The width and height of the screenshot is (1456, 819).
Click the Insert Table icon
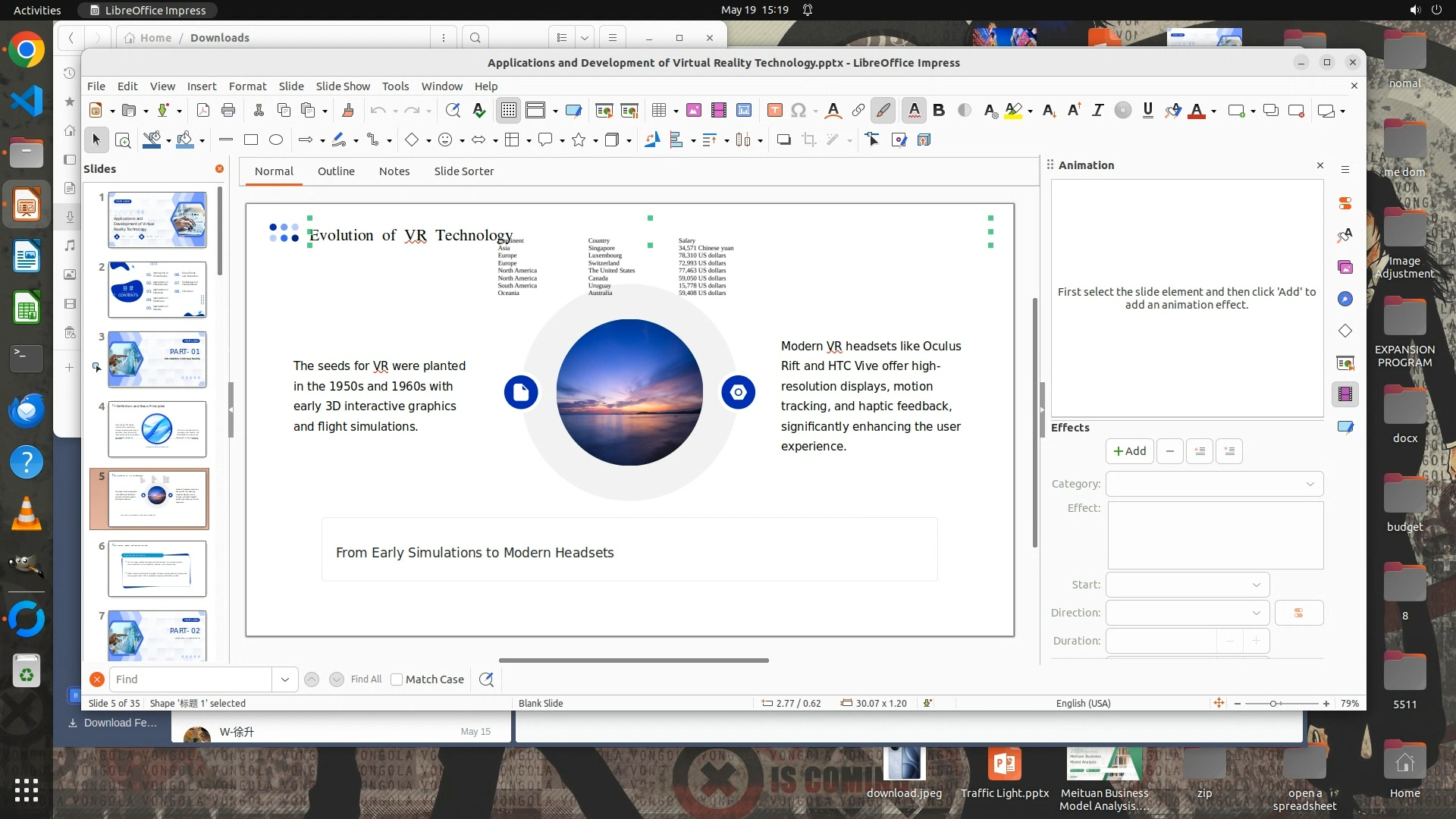pos(658,111)
